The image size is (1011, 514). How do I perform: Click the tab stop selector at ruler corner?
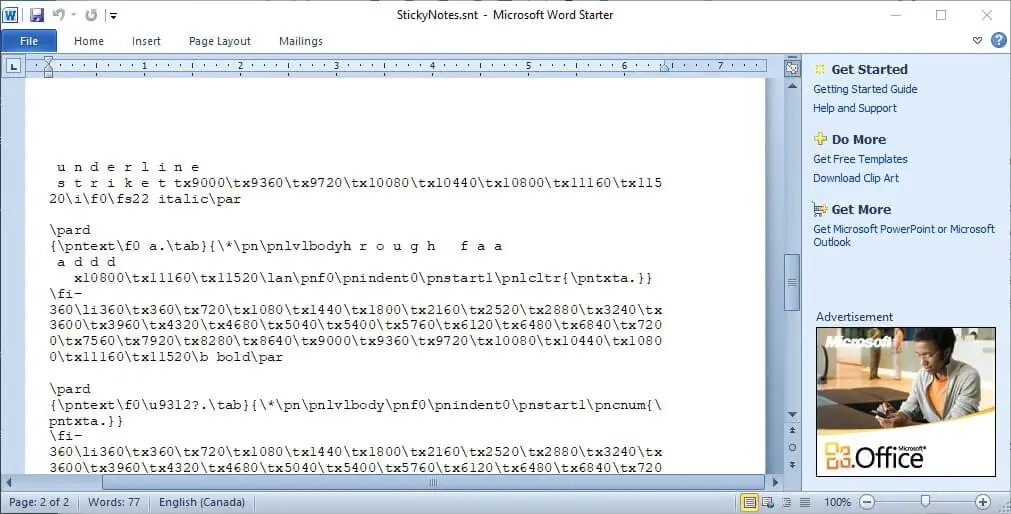[x=14, y=65]
